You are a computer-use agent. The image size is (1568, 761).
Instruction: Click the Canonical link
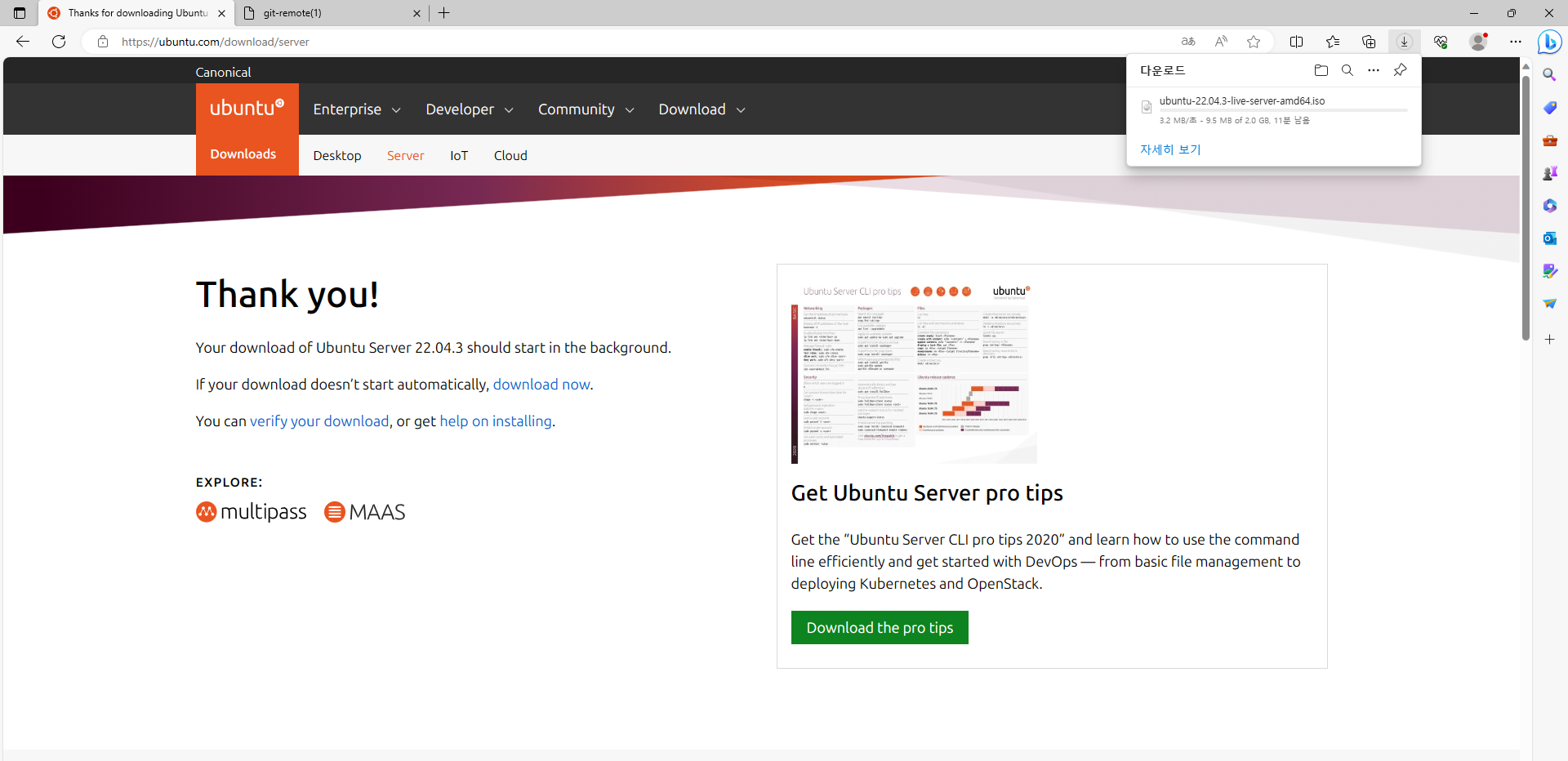coord(223,72)
